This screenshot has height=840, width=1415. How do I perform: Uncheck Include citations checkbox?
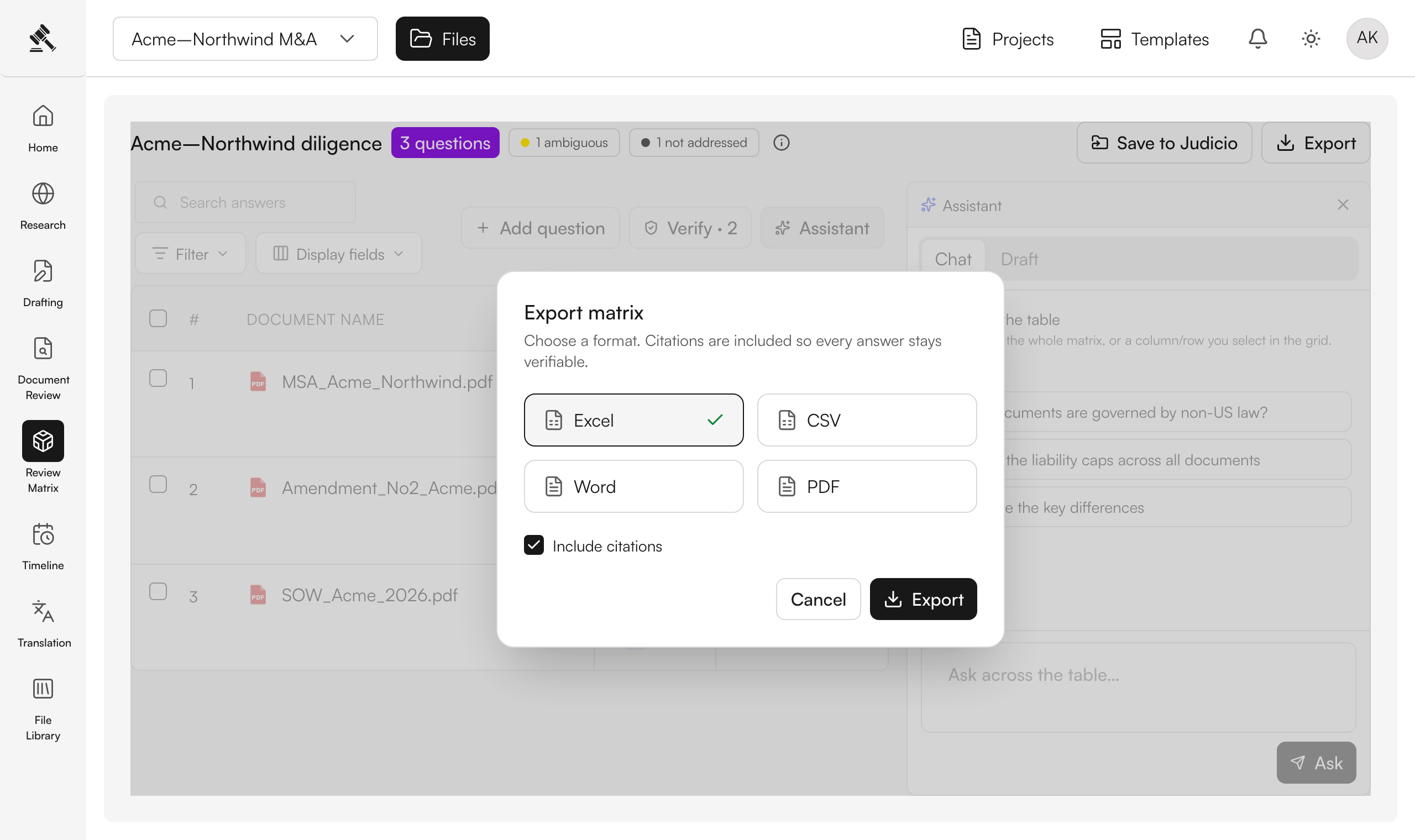(x=534, y=545)
